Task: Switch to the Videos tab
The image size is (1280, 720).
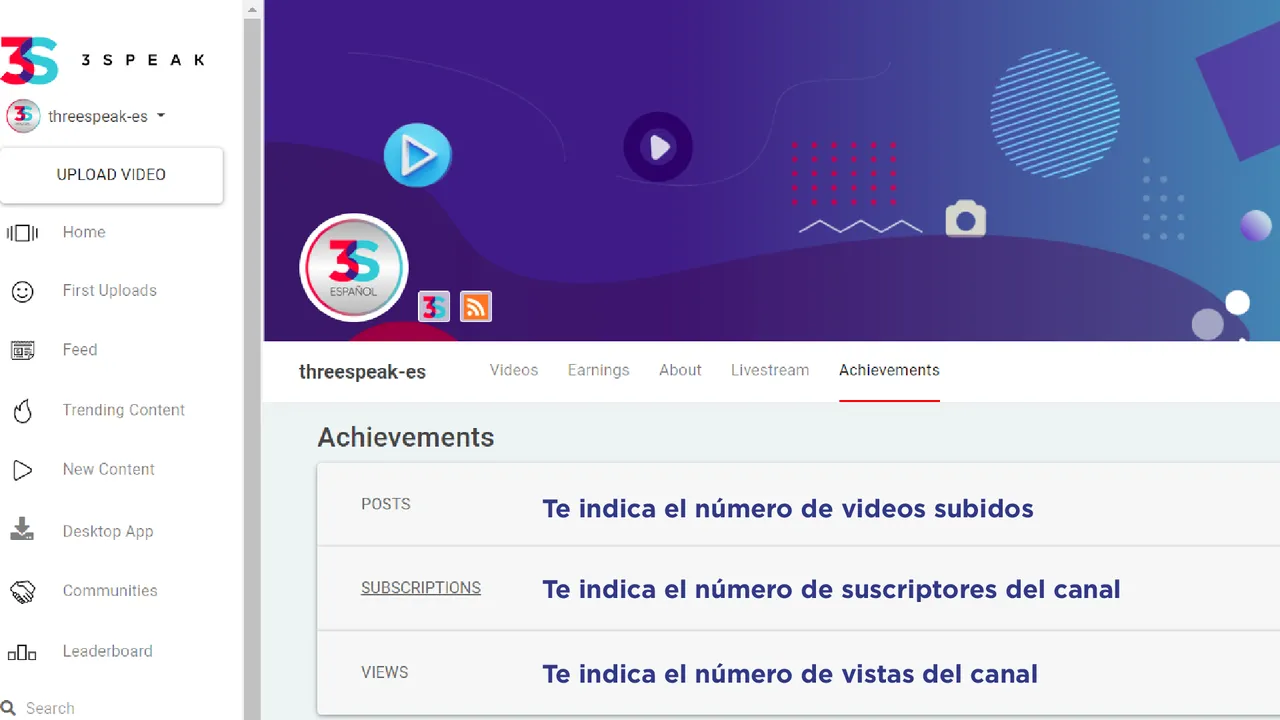Action: [514, 370]
